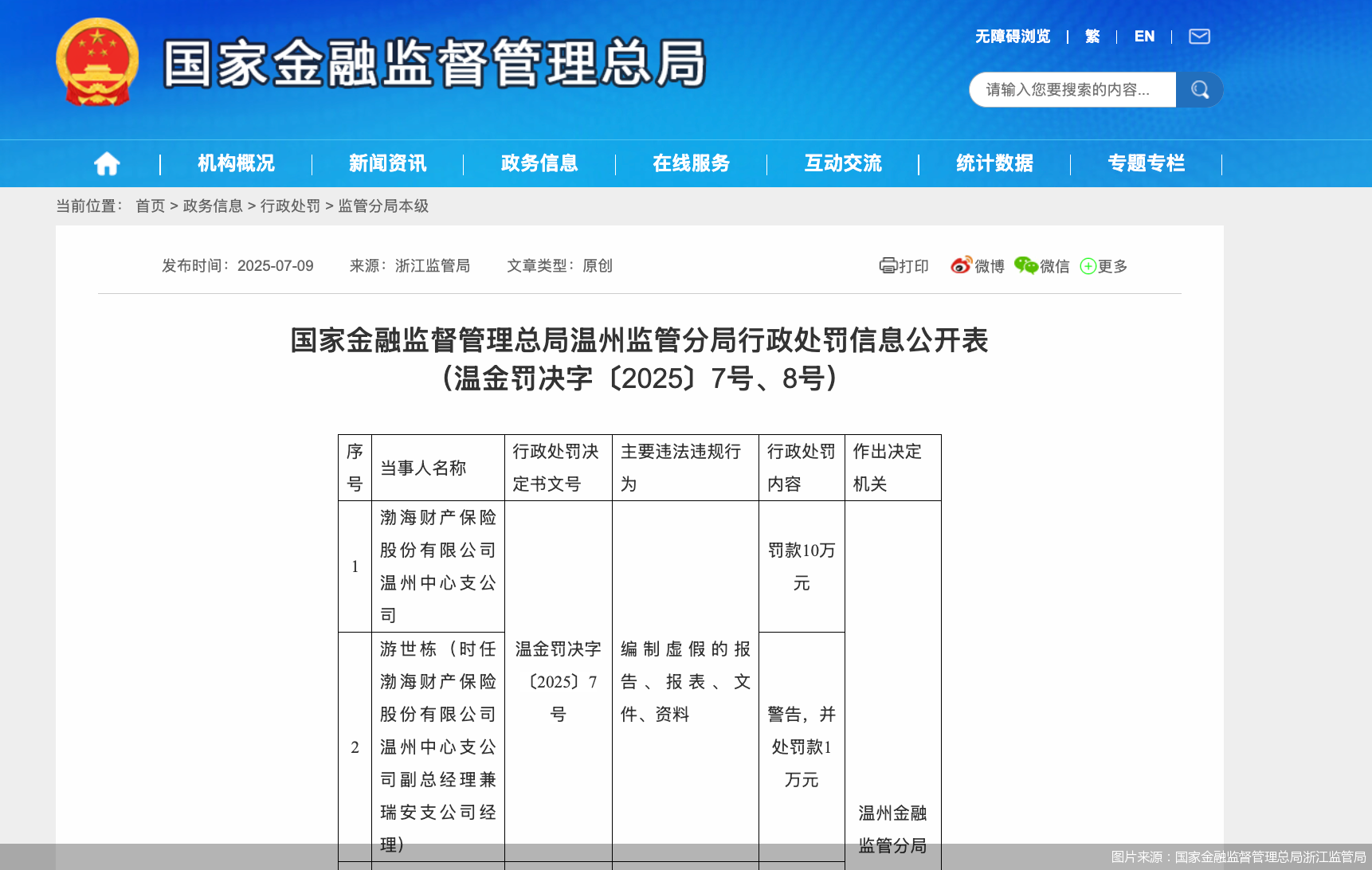This screenshot has width=1372, height=870.
Task: Click the mail envelope icon
Action: [x=1199, y=37]
